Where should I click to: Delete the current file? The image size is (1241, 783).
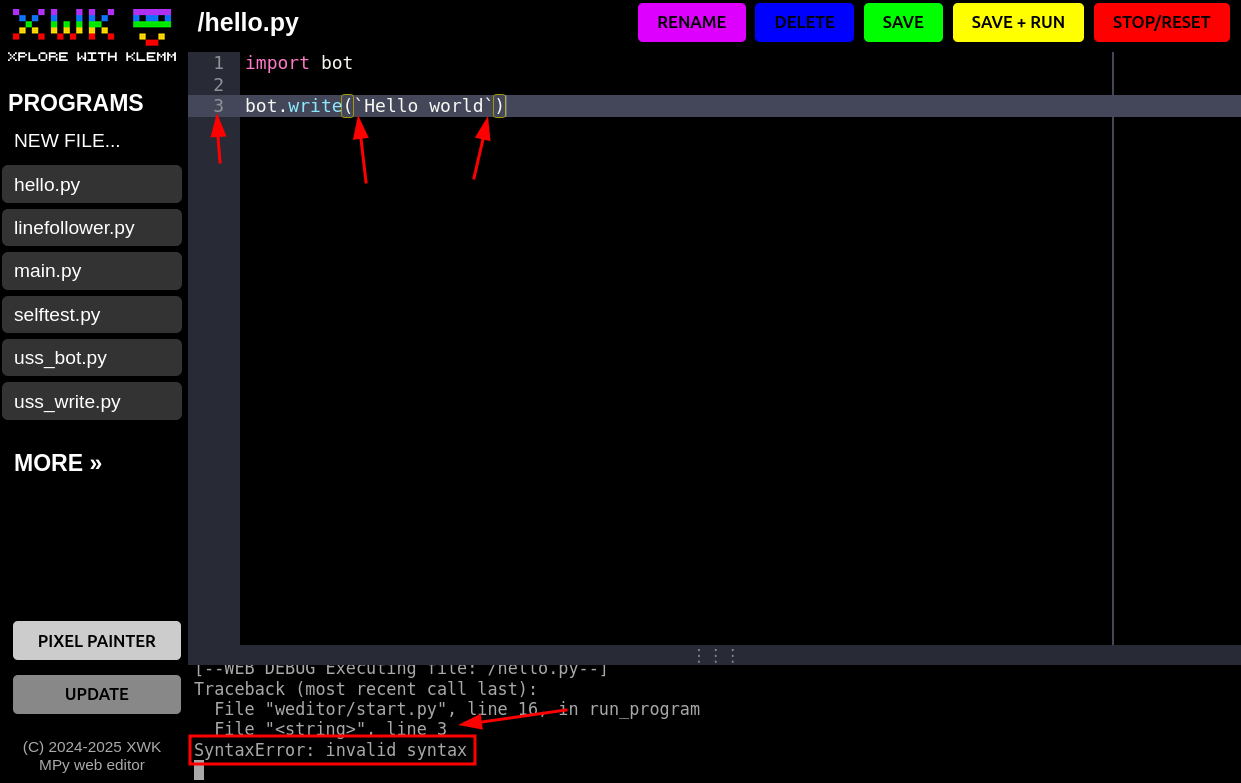click(804, 22)
